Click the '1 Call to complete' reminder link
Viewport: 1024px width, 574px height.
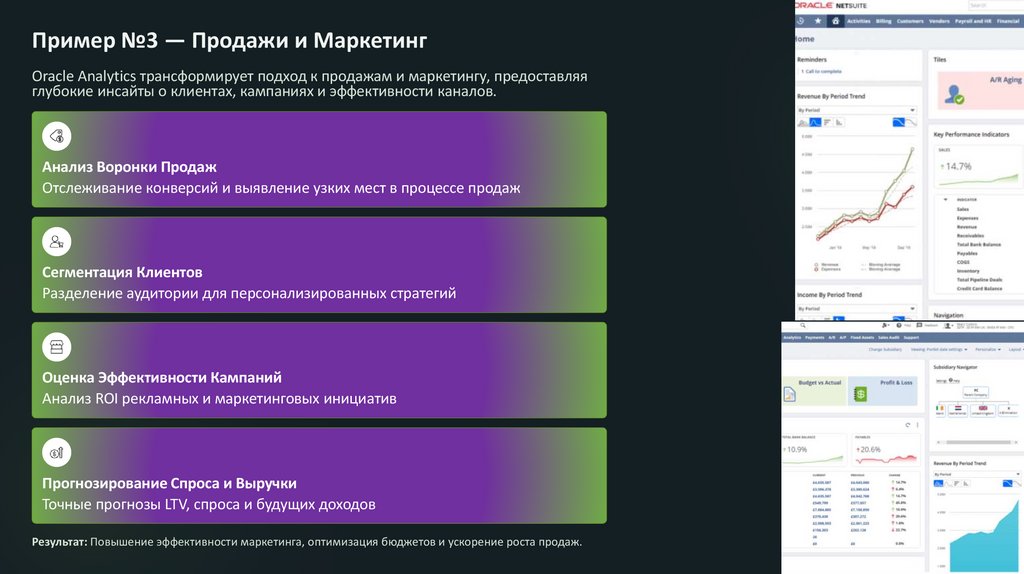click(x=821, y=71)
